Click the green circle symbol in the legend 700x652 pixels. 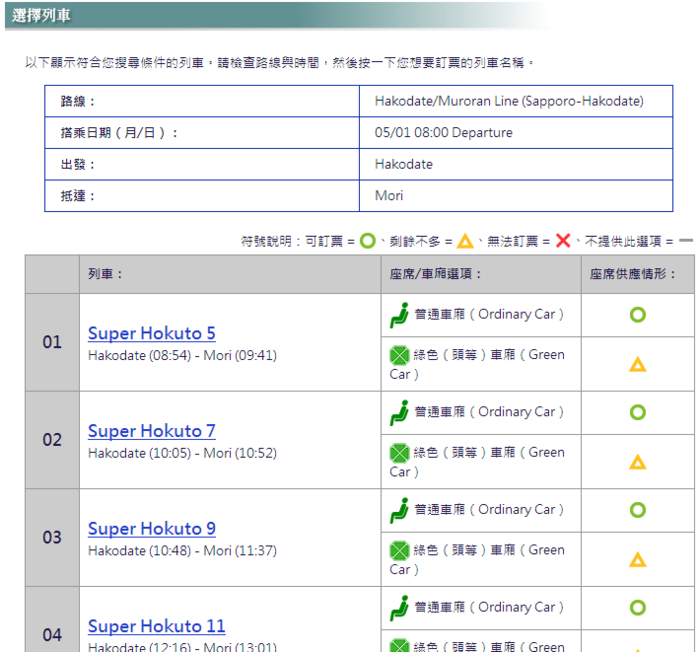[367, 241]
